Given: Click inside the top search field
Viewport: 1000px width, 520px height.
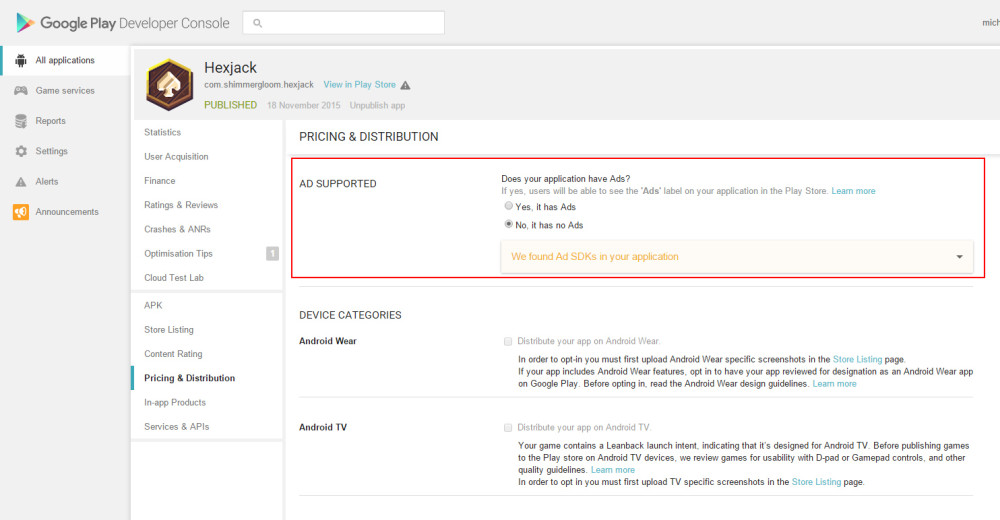Looking at the screenshot, I should tap(344, 23).
